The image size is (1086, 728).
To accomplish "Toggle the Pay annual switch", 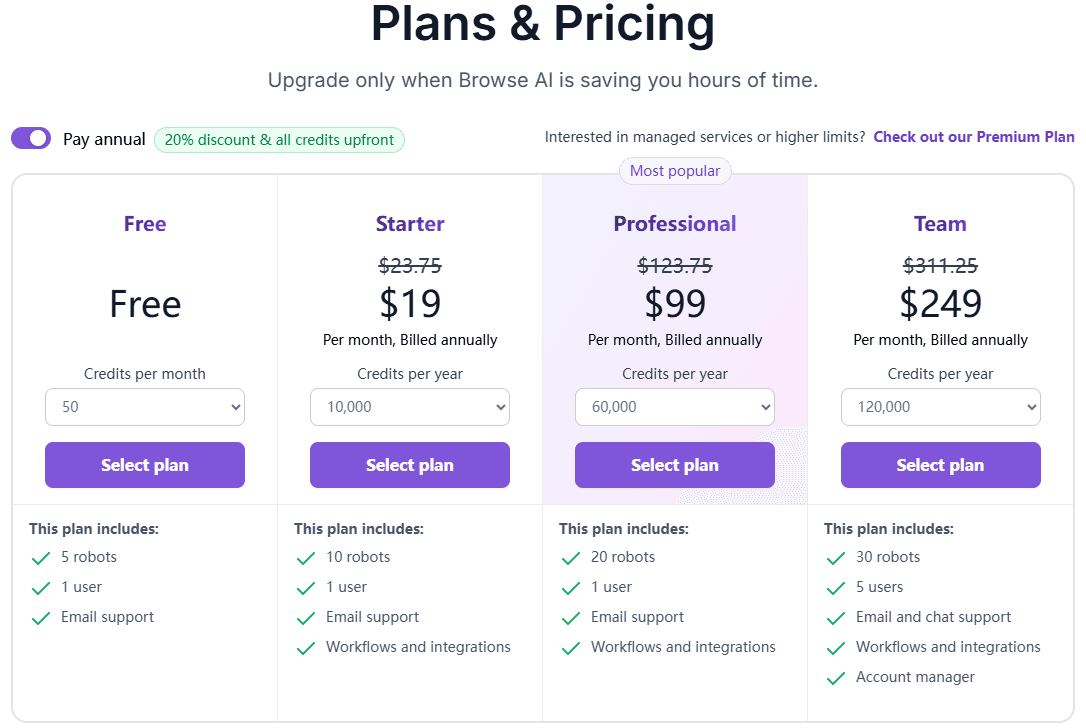I will pyautogui.click(x=31, y=138).
